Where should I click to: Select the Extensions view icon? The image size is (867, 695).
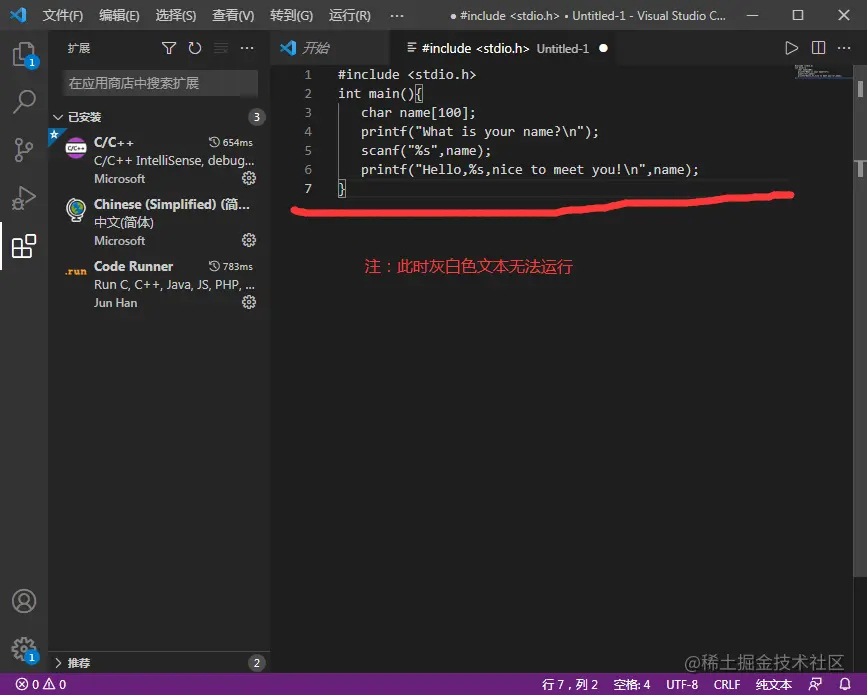click(x=24, y=246)
